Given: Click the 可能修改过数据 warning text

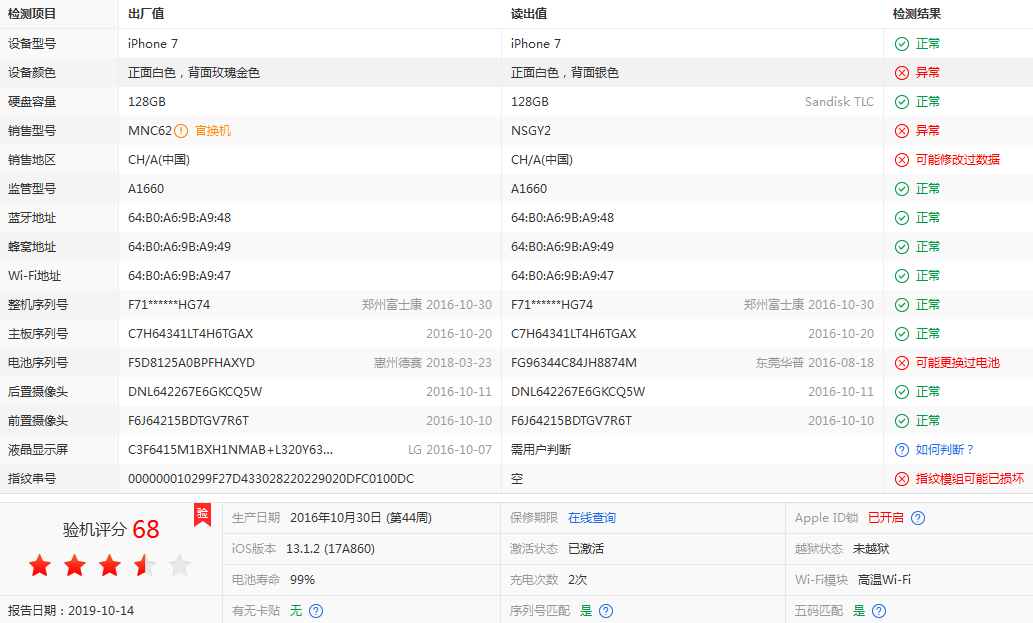Looking at the screenshot, I should click(x=957, y=160).
